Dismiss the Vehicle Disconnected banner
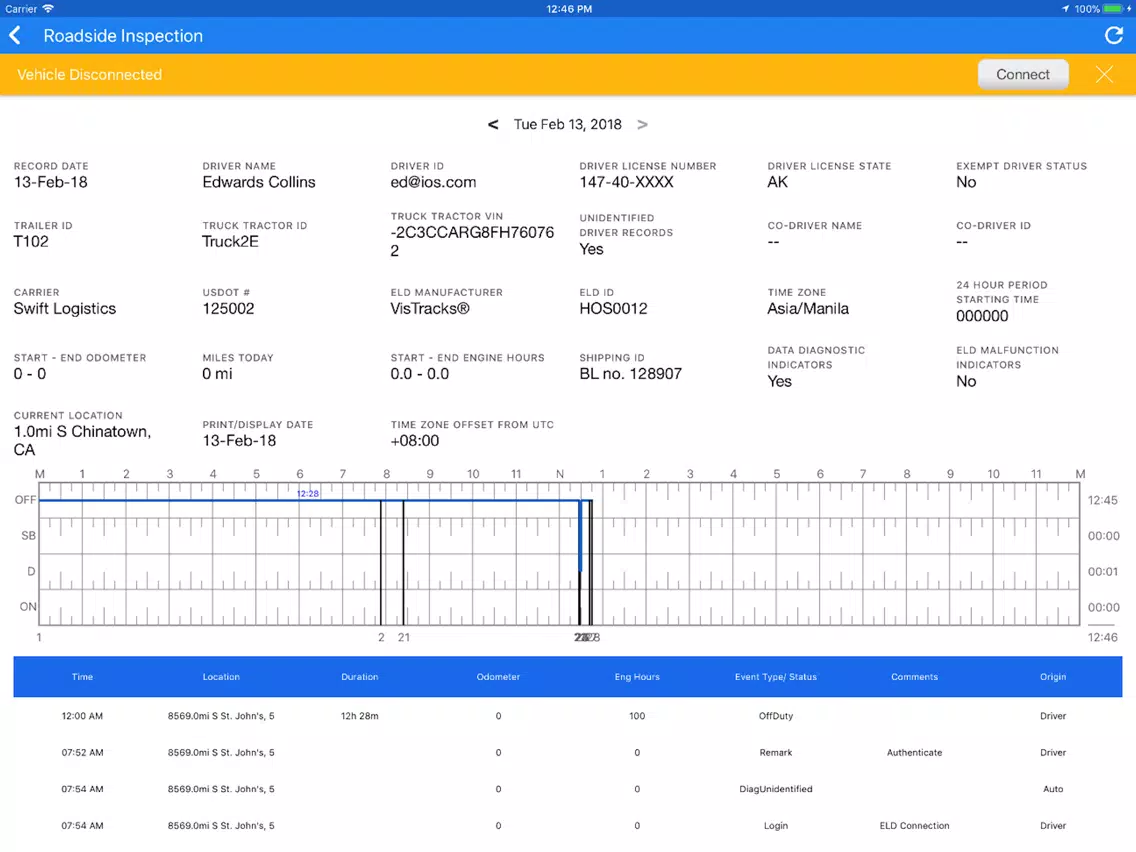 pyautogui.click(x=1104, y=75)
